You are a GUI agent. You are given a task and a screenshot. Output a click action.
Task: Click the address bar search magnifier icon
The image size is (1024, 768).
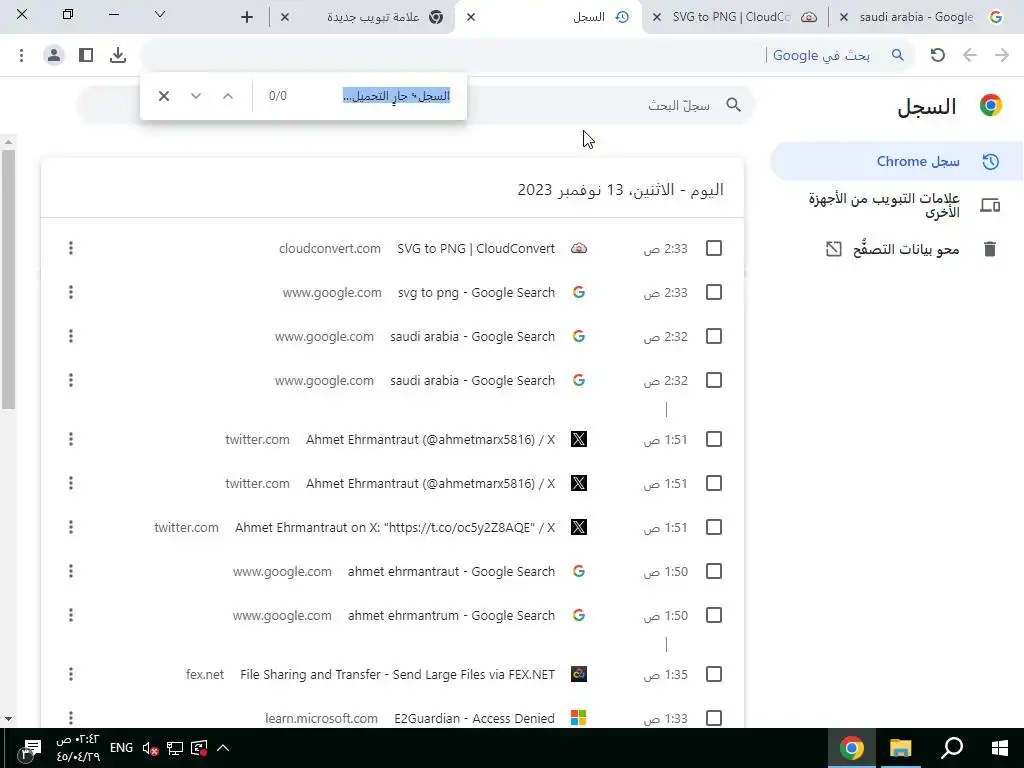pyautogui.click(x=898, y=55)
